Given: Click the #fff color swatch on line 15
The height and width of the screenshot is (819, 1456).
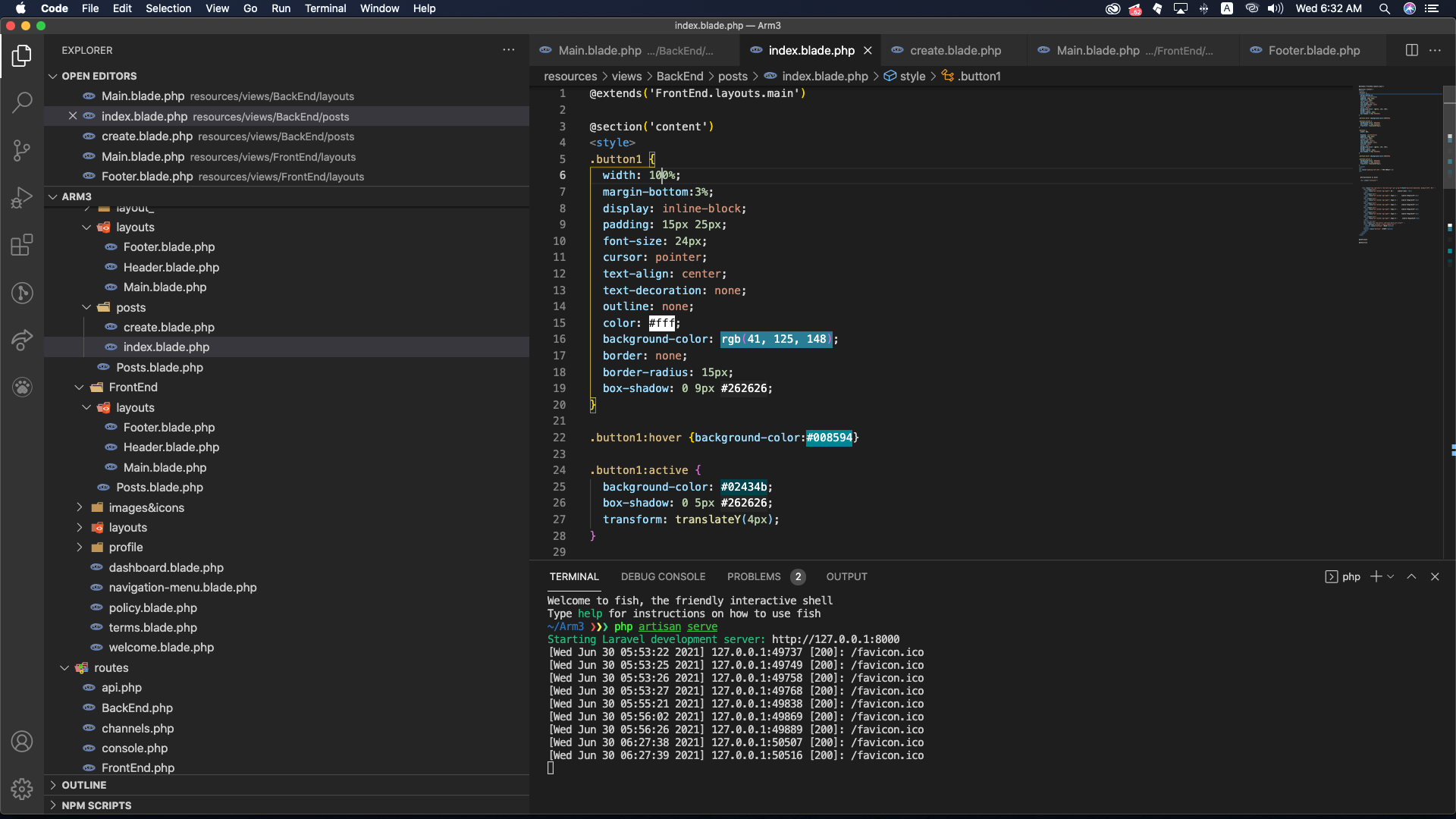Looking at the screenshot, I should 662,323.
